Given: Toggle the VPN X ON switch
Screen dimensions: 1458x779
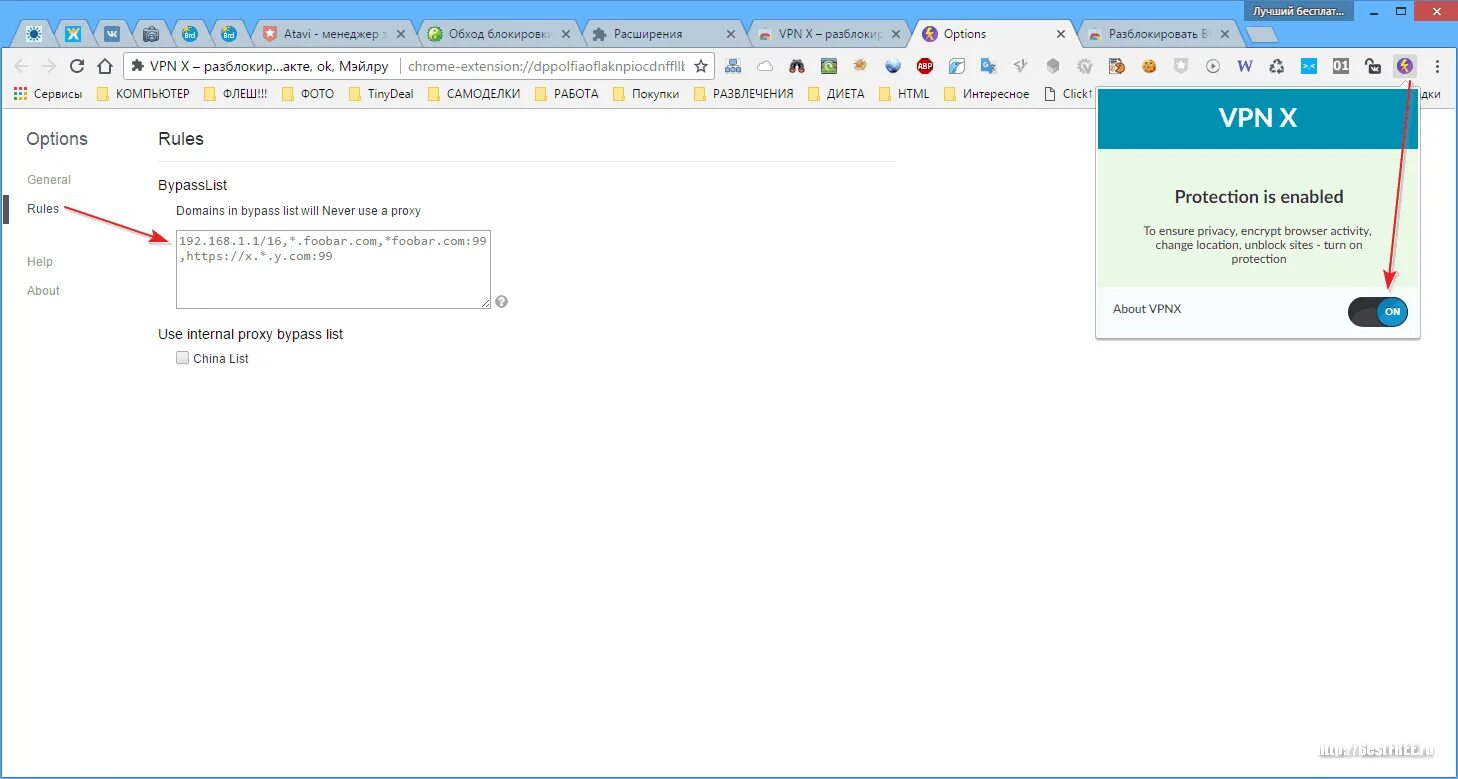Looking at the screenshot, I should coord(1378,312).
